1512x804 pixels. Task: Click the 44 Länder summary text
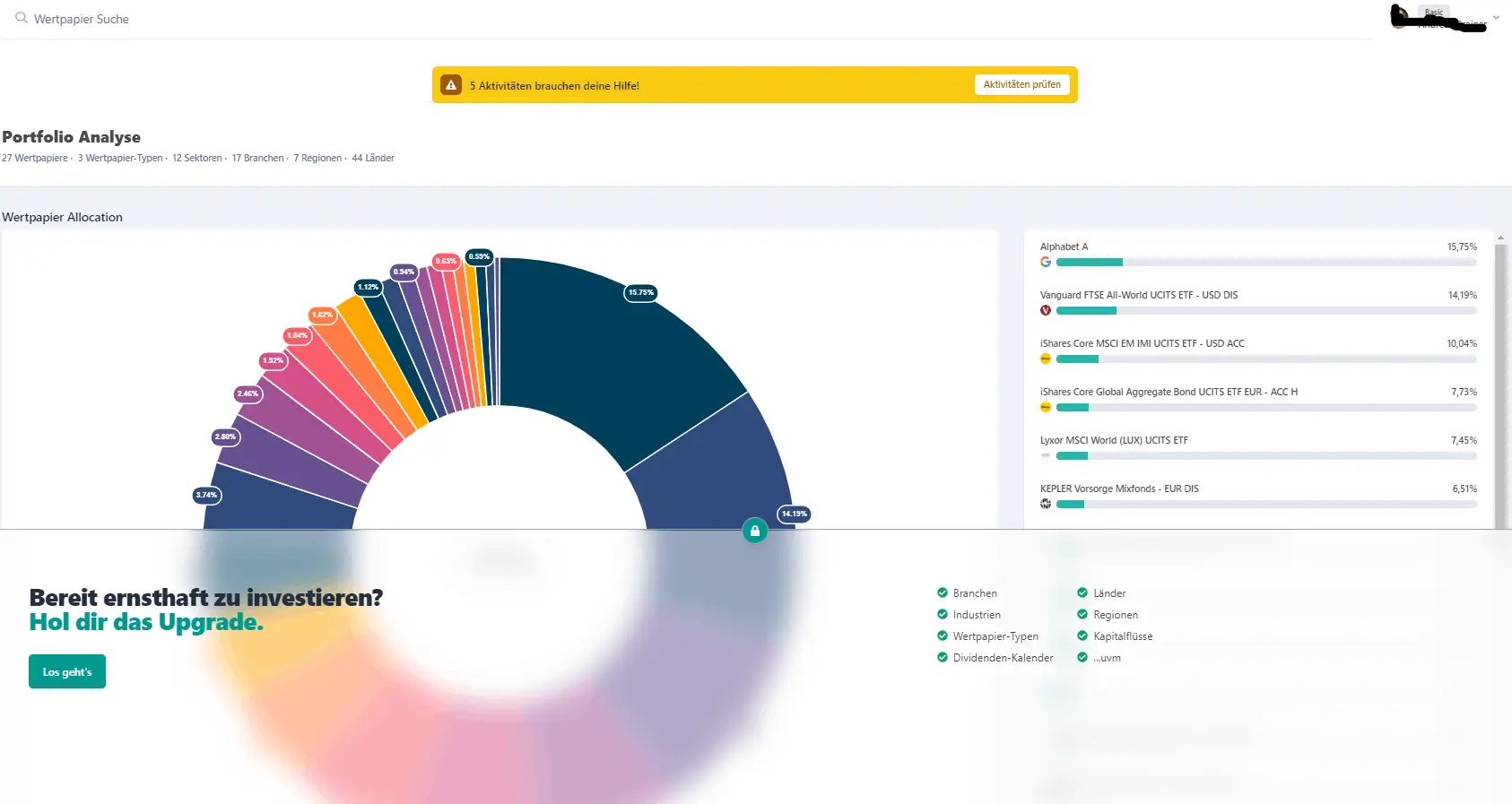point(373,158)
